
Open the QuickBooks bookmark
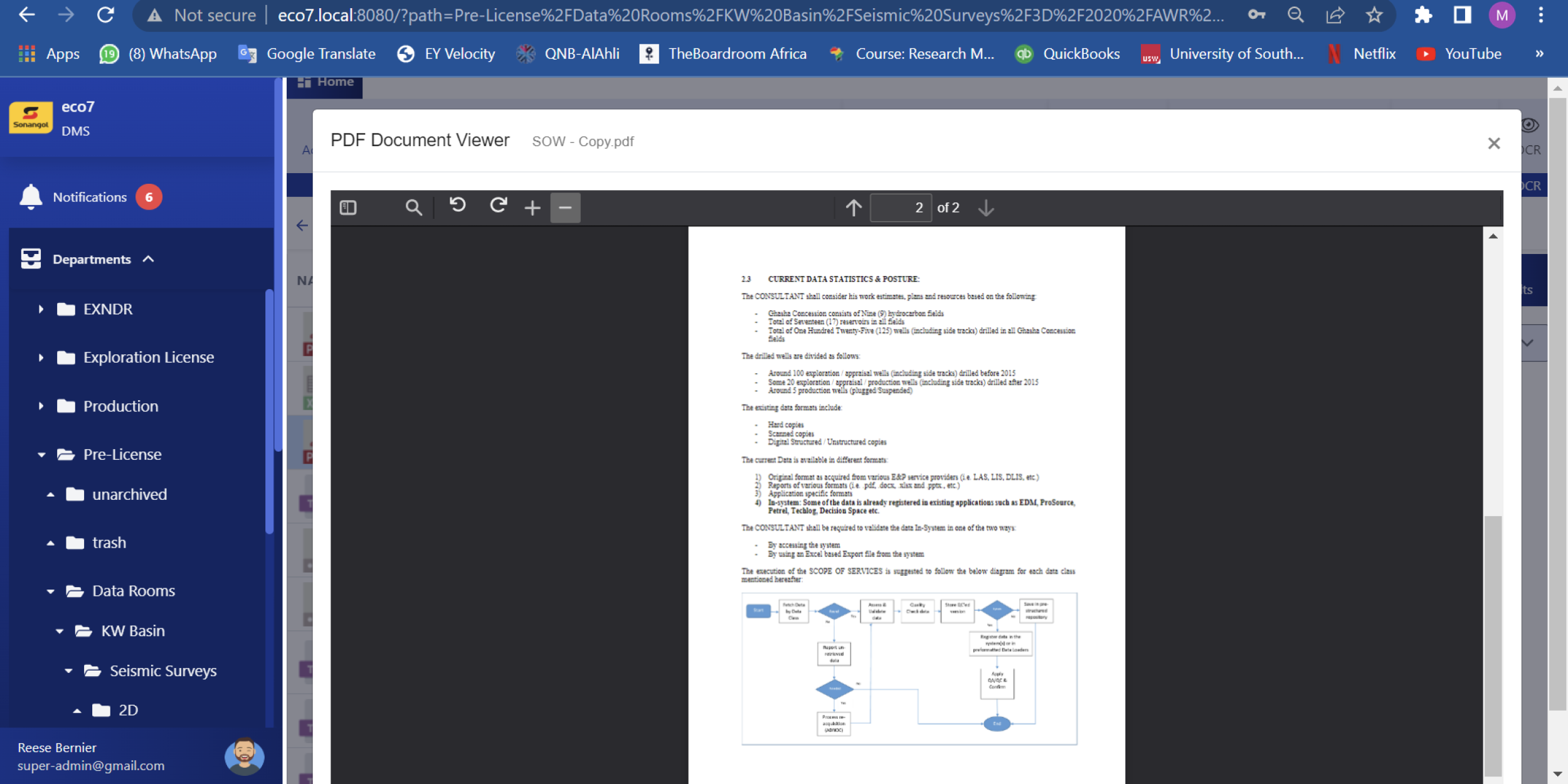tap(1067, 54)
